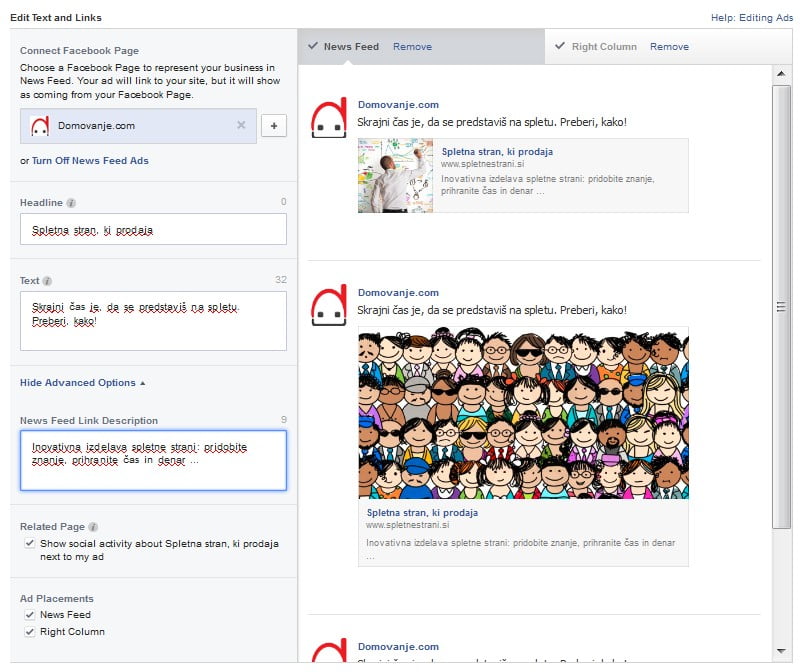Select Domovanje.com page logo in selector
This screenshot has width=803, height=672.
(40, 125)
